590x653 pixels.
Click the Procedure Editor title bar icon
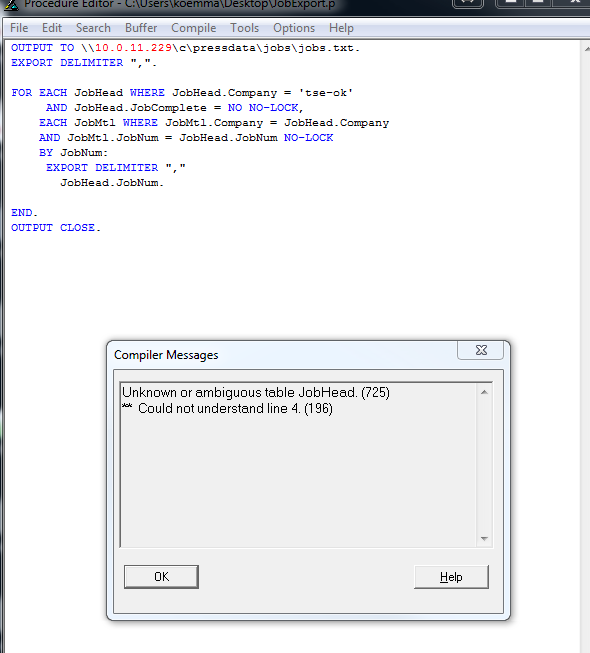tap(11, 4)
